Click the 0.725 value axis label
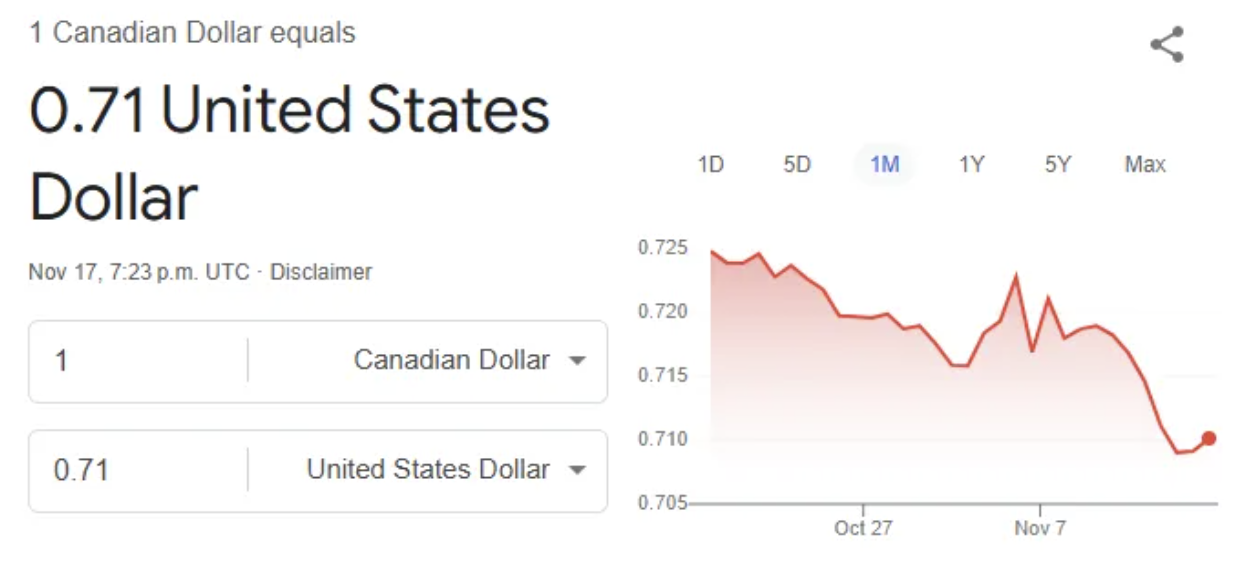Viewport: 1244px width, 576px height. pyautogui.click(x=662, y=247)
